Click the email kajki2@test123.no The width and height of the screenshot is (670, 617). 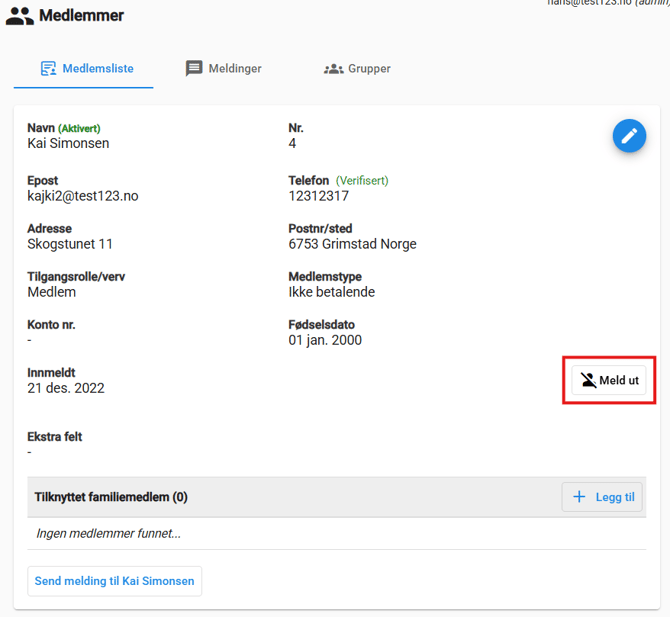click(83, 196)
